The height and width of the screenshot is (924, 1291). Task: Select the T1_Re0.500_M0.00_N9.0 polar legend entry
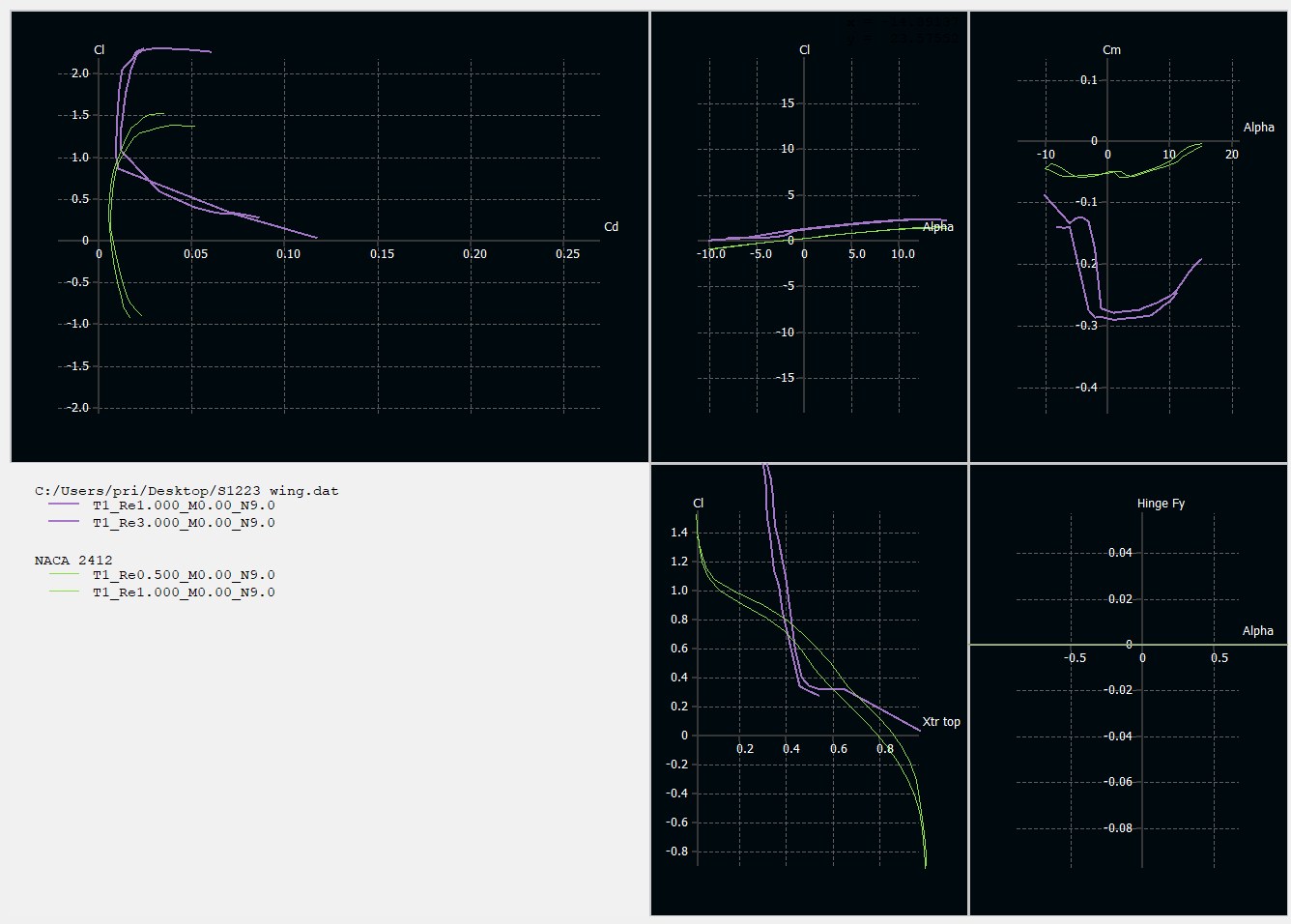point(184,575)
